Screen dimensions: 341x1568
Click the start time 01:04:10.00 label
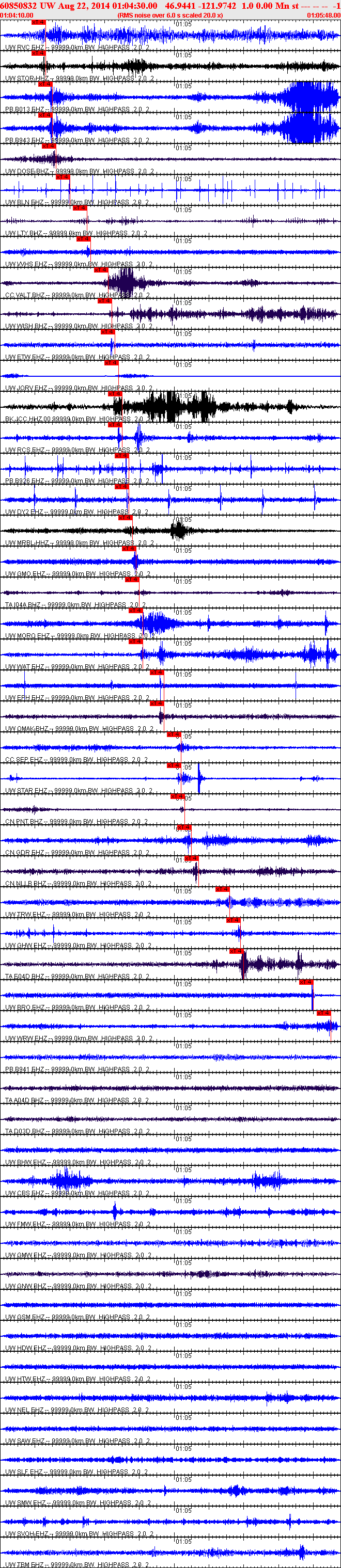17,15
